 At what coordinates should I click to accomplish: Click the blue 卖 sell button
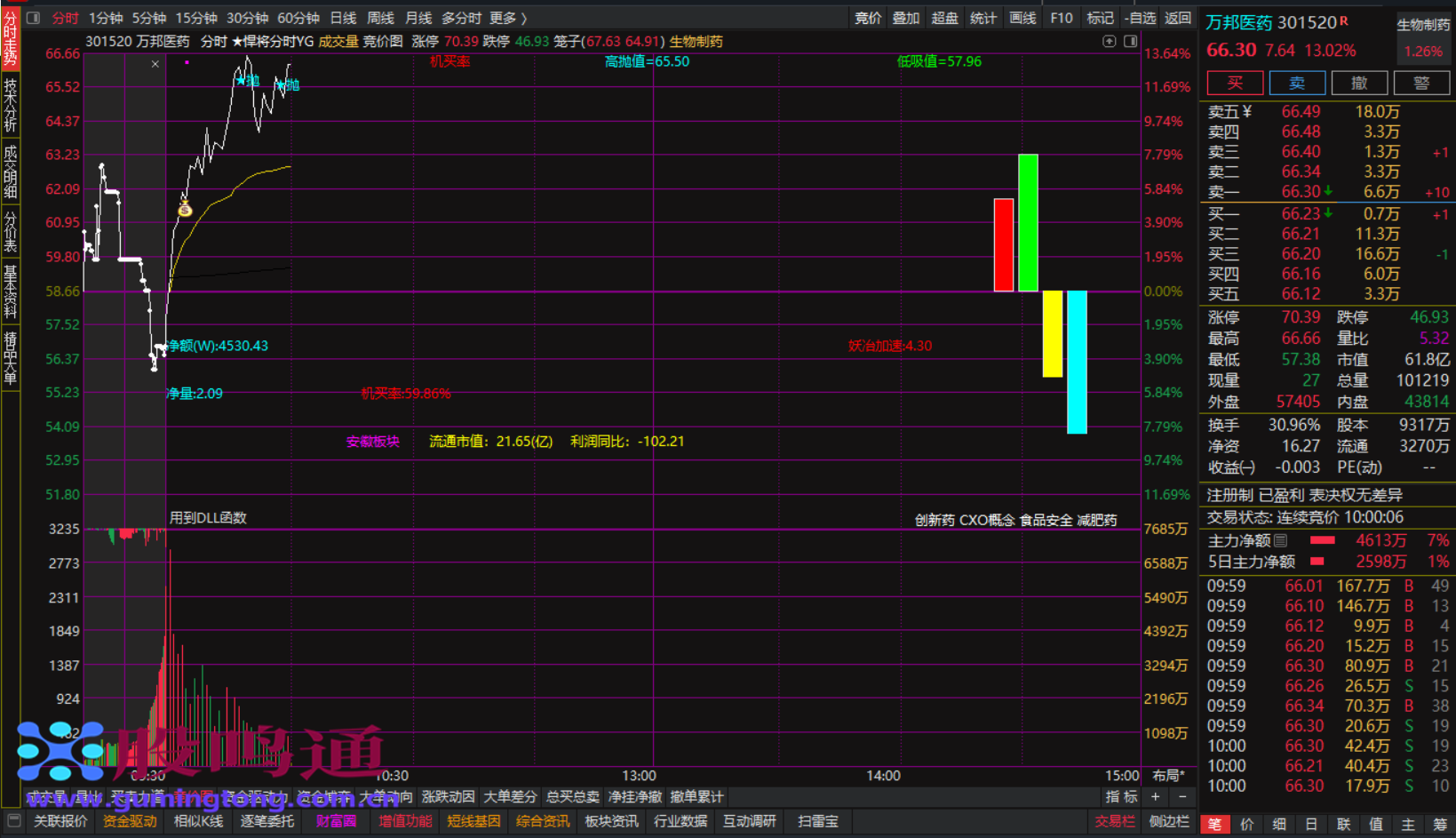(x=1297, y=83)
